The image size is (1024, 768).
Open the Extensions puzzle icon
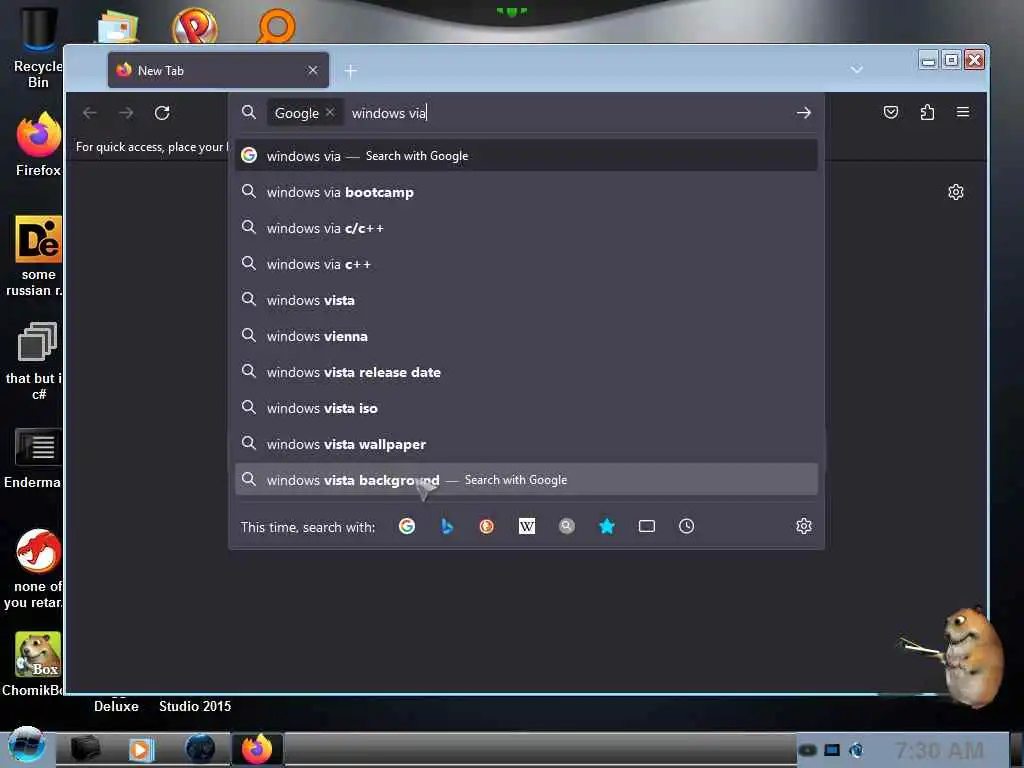[x=927, y=112]
